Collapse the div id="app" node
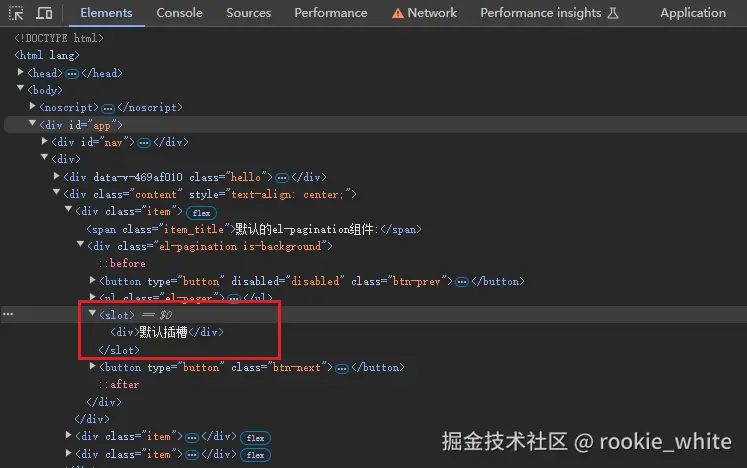The width and height of the screenshot is (747, 468). tap(32, 123)
